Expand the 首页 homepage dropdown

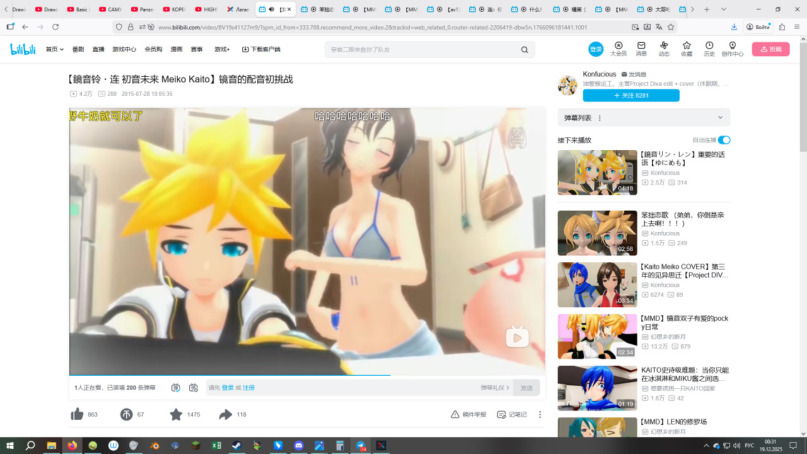coord(55,49)
